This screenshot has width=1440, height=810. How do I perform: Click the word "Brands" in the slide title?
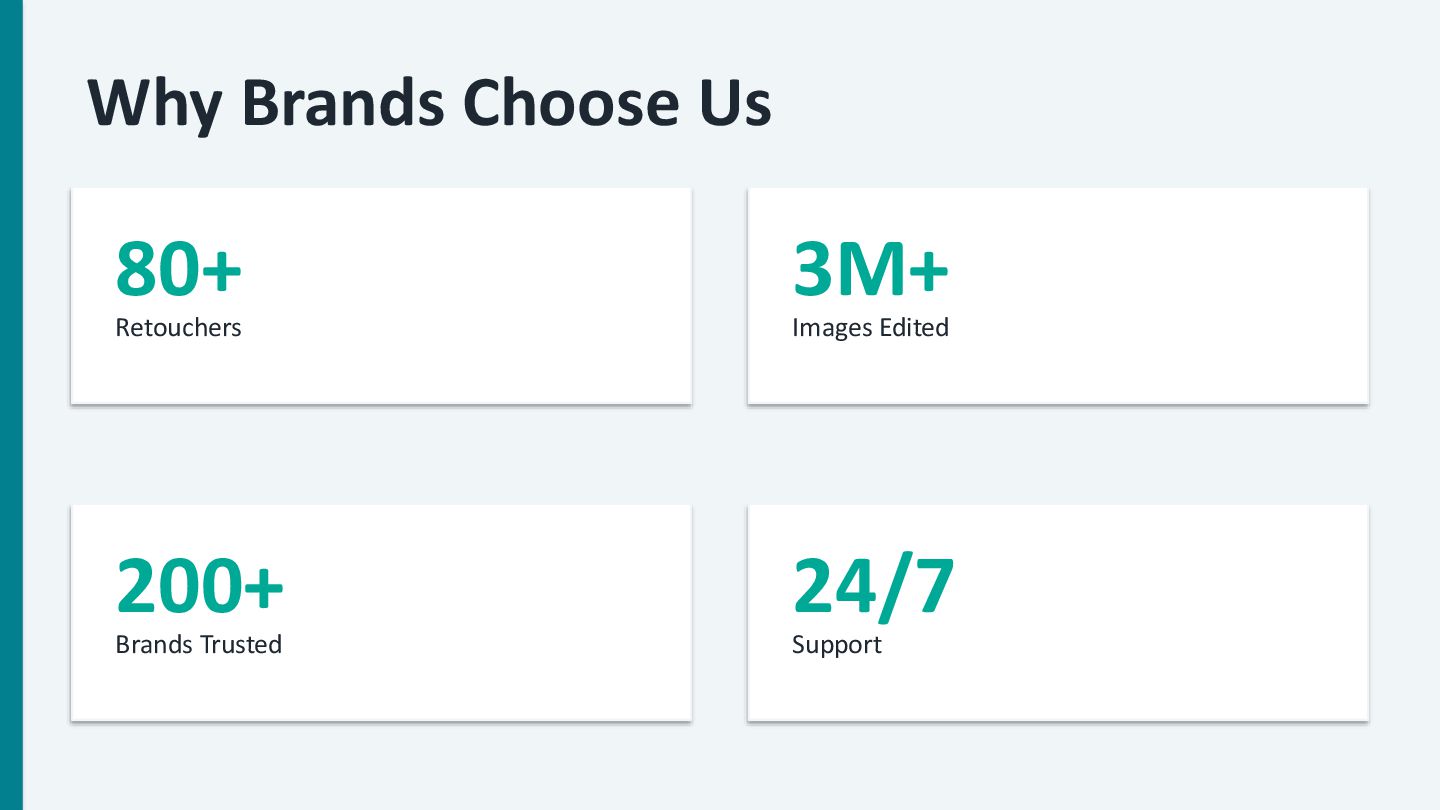[343, 102]
